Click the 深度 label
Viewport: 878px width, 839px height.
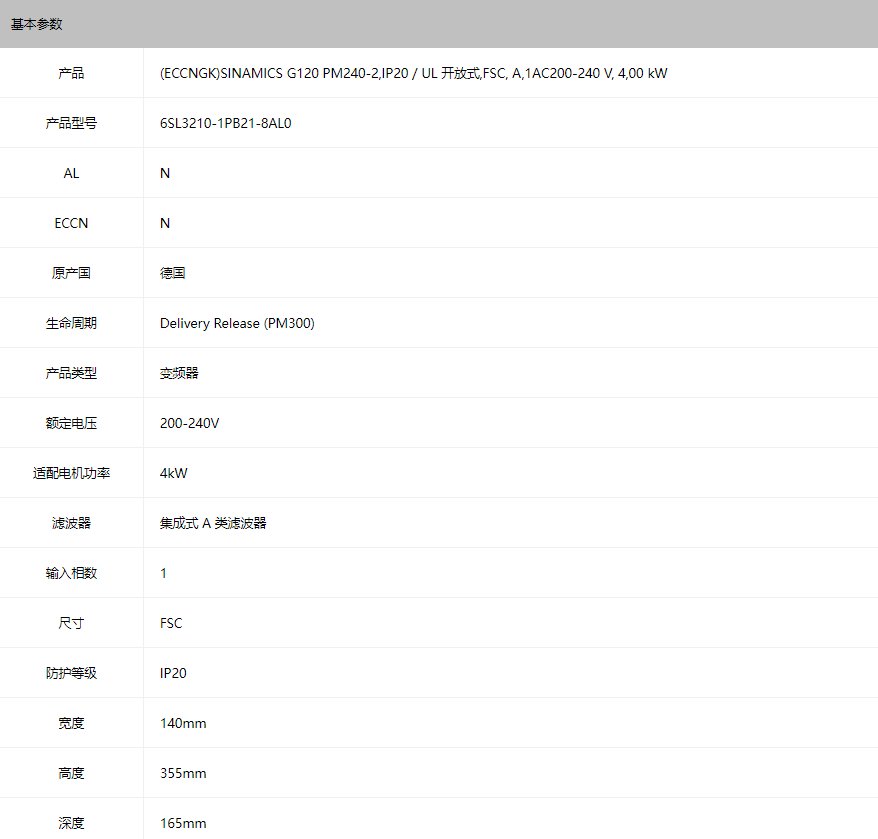coord(71,823)
